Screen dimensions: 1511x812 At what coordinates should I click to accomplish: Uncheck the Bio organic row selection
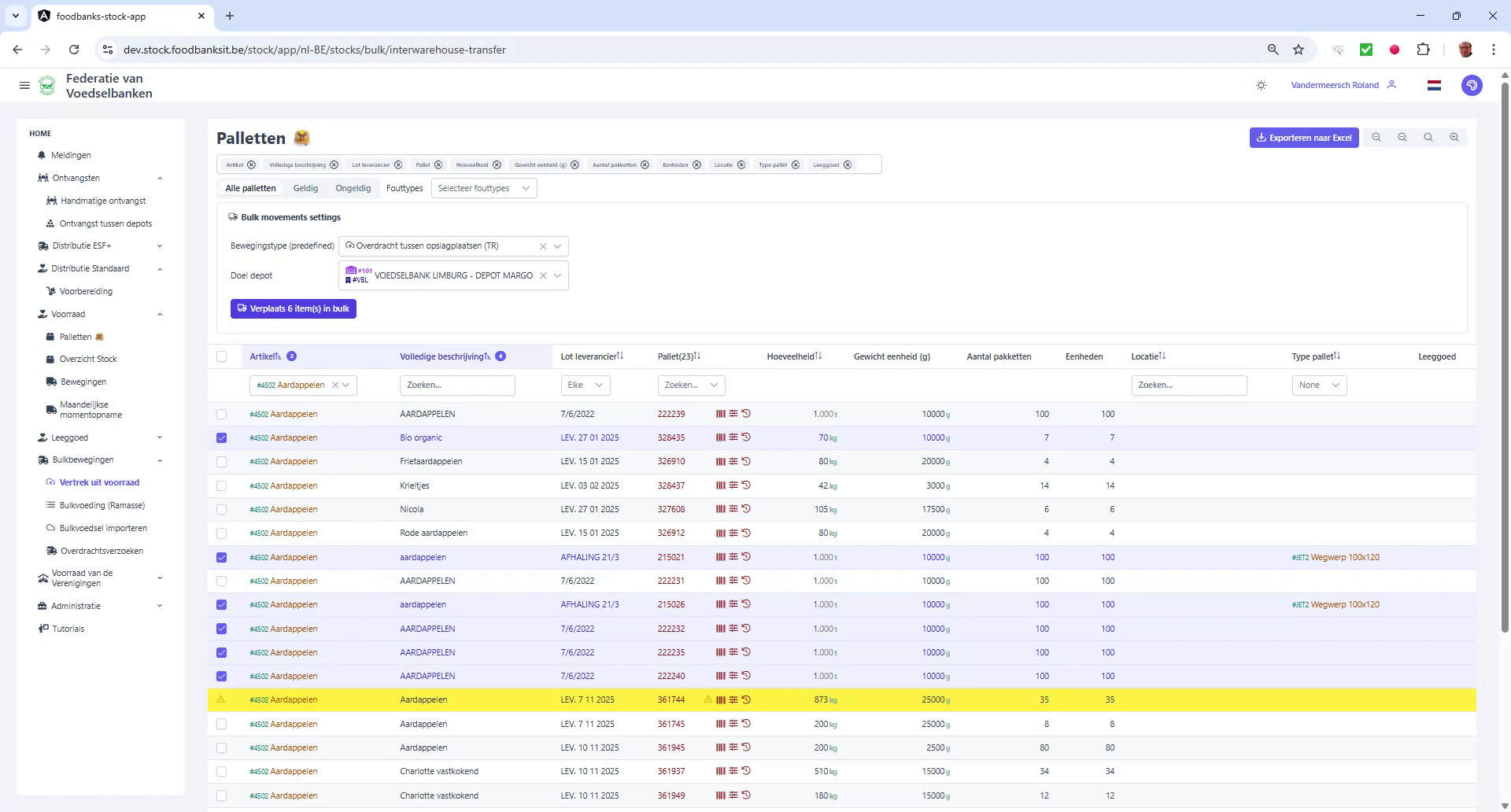tap(221, 437)
